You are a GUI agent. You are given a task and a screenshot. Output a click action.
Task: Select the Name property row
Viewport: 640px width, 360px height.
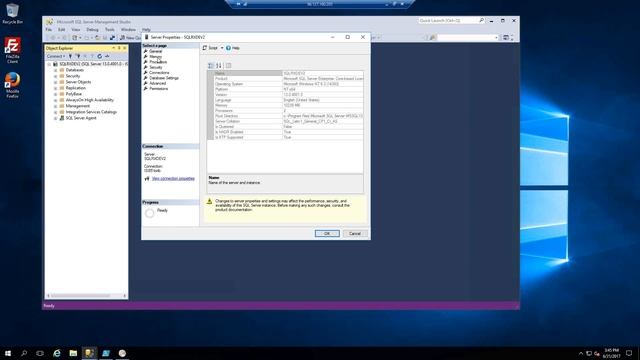(289, 73)
